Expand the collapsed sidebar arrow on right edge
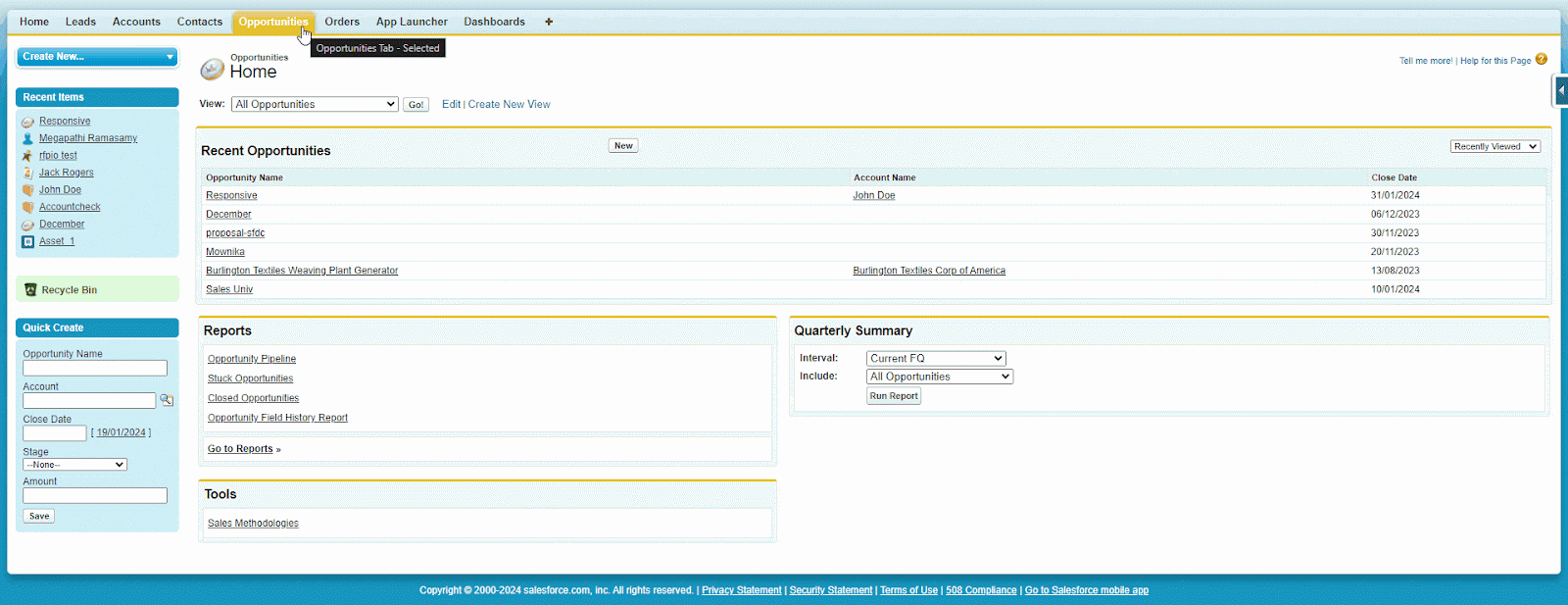The image size is (1568, 605). coord(1561,90)
